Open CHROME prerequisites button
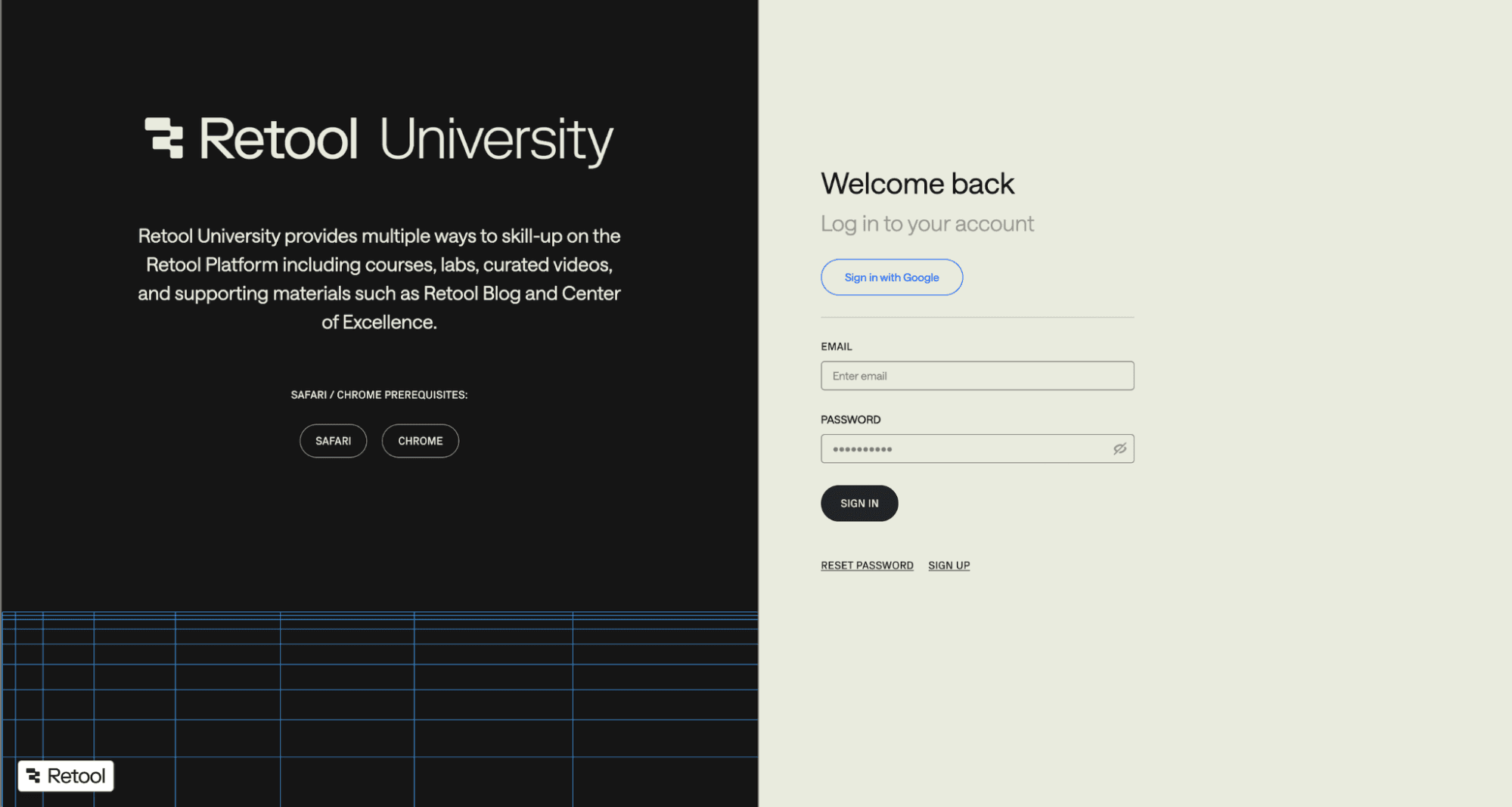The height and width of the screenshot is (807, 1512). point(421,441)
